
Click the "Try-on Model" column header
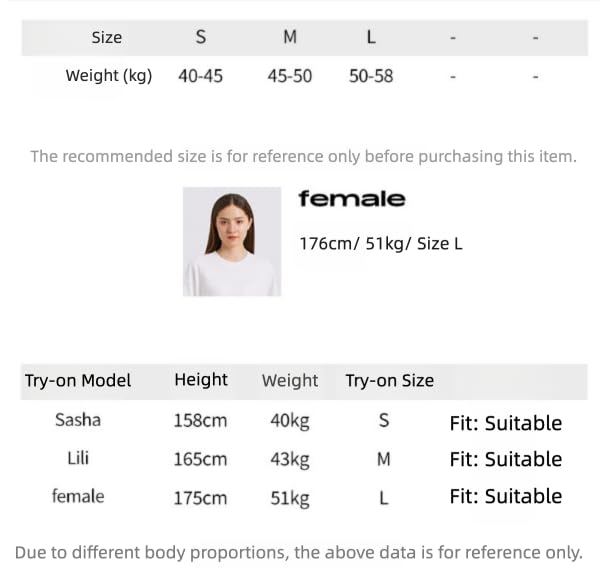coord(78,380)
